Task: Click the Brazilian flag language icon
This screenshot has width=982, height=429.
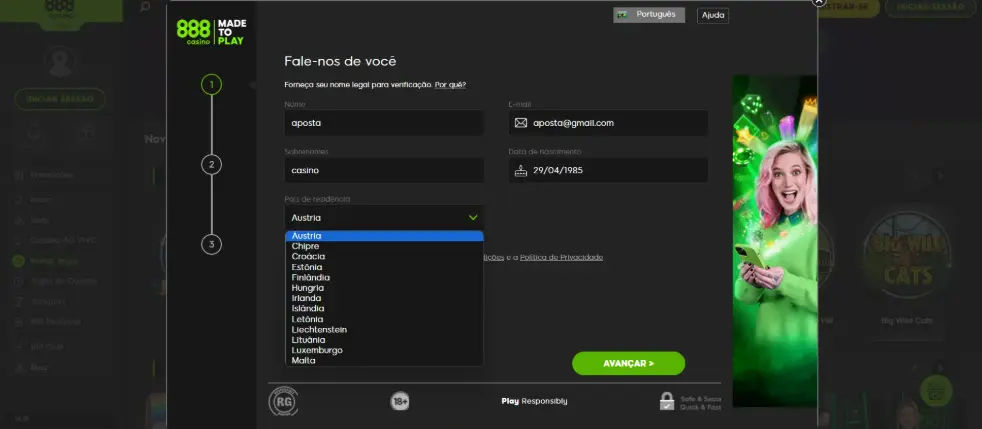Action: 623,14
